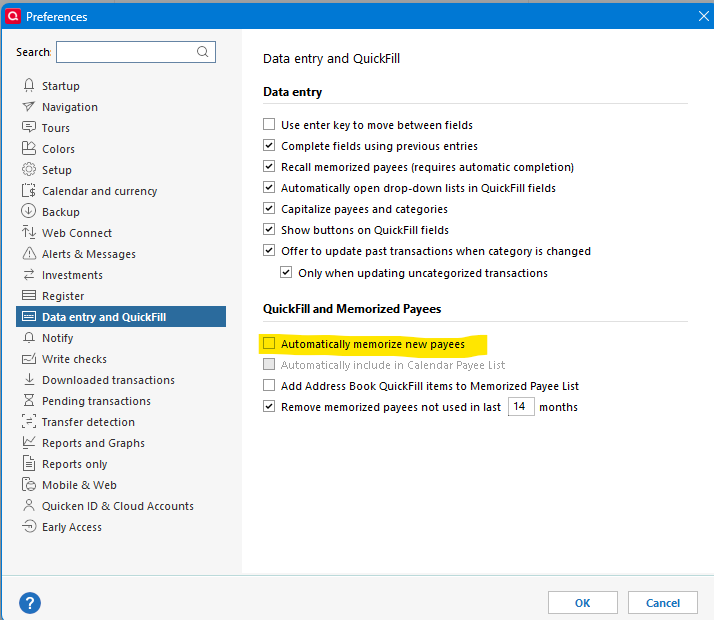Click the Downloaded transactions arrow icon
714x620 pixels.
pyautogui.click(x=29, y=379)
